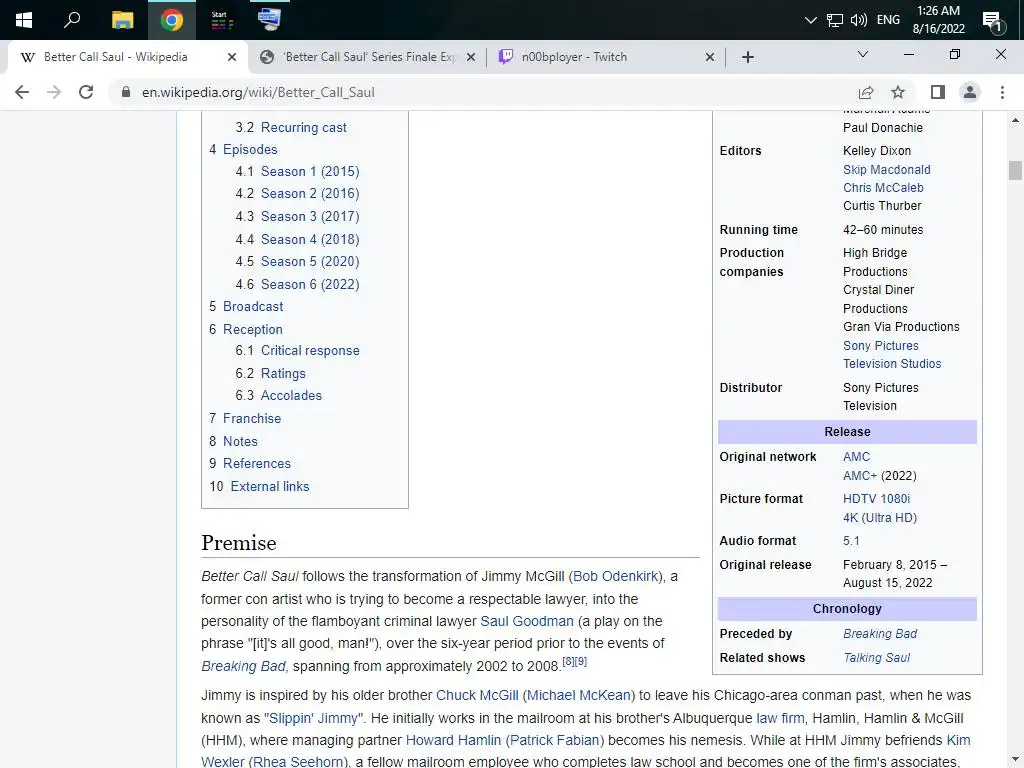Open Chrome profile avatar
Viewport: 1024px width, 768px height.
pos(970,92)
